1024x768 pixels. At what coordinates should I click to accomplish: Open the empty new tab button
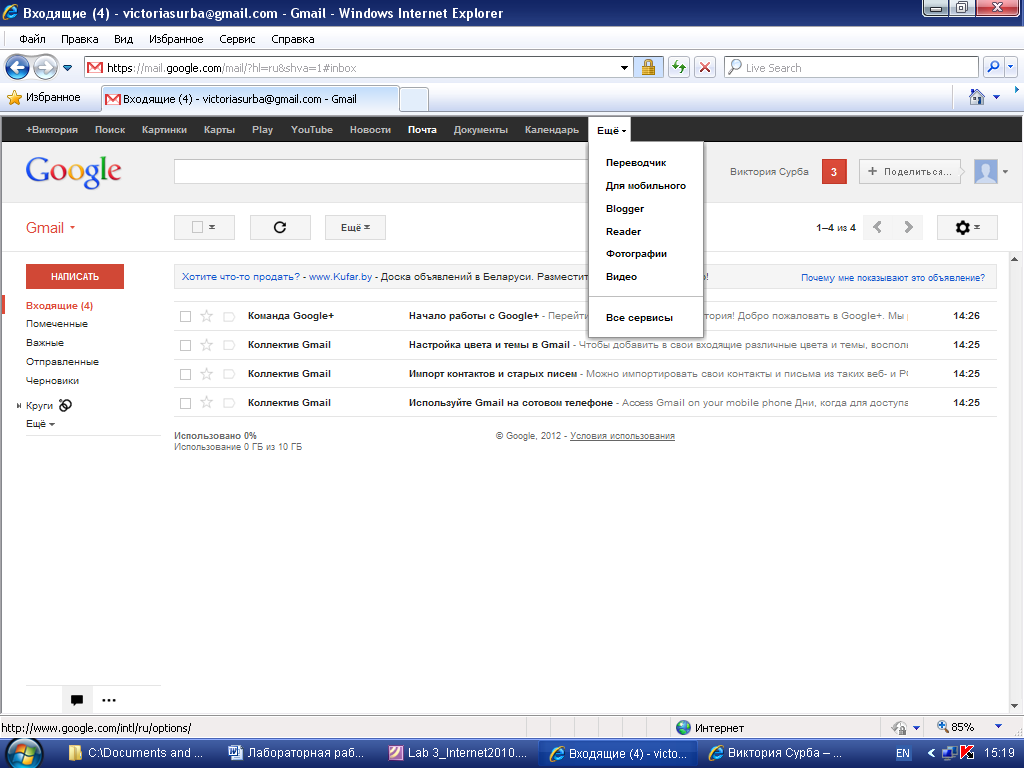coord(414,99)
